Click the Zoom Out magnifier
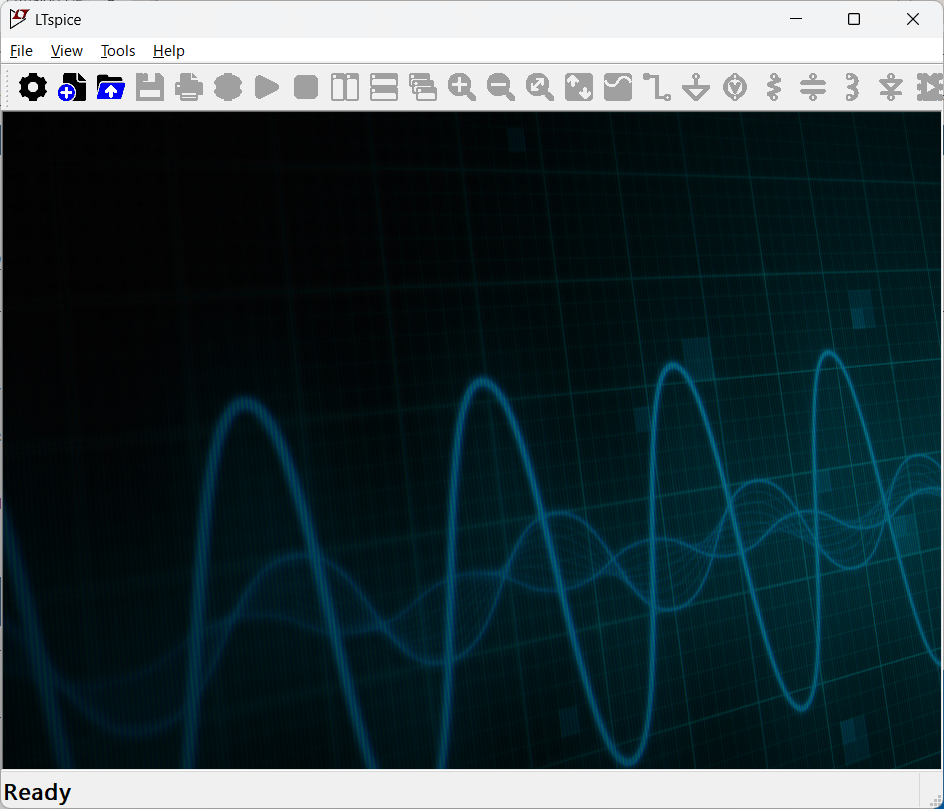 501,88
